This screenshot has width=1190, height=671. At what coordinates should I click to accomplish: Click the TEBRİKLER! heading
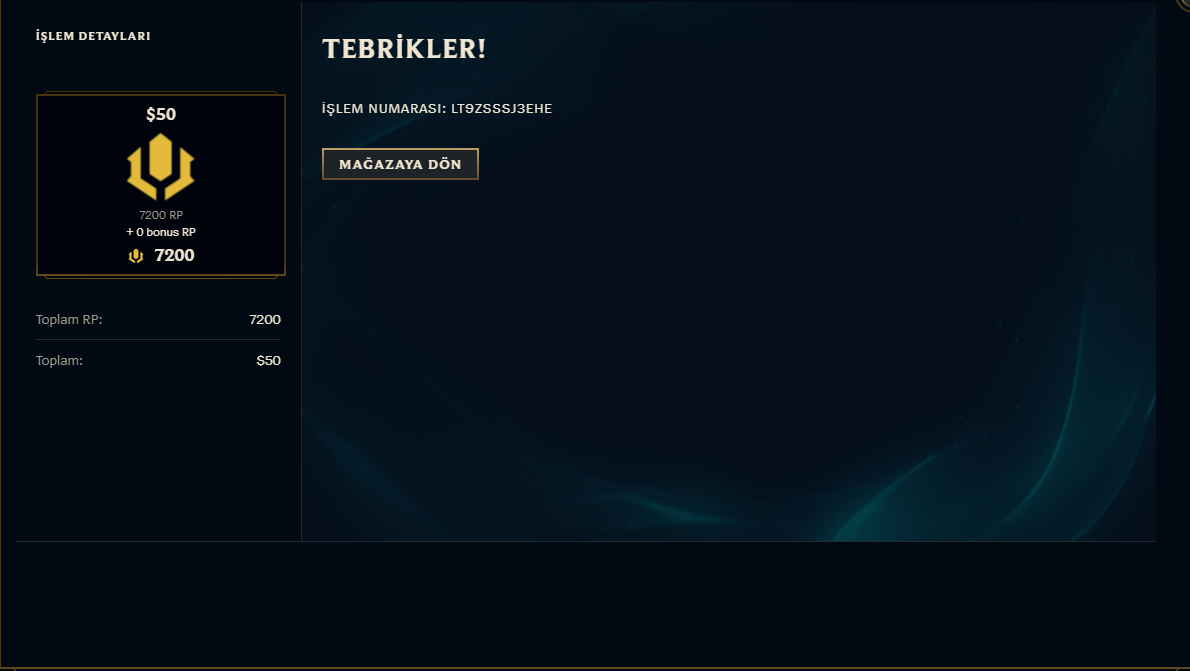coord(404,49)
